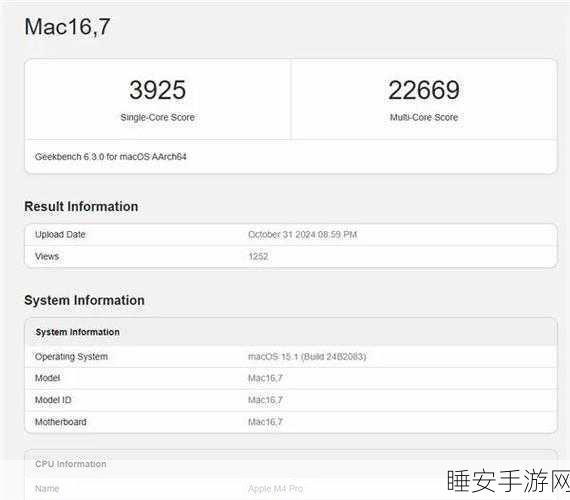Click the Geekbench 6.3.0 for macOS AArch64 text

[x=111, y=157]
